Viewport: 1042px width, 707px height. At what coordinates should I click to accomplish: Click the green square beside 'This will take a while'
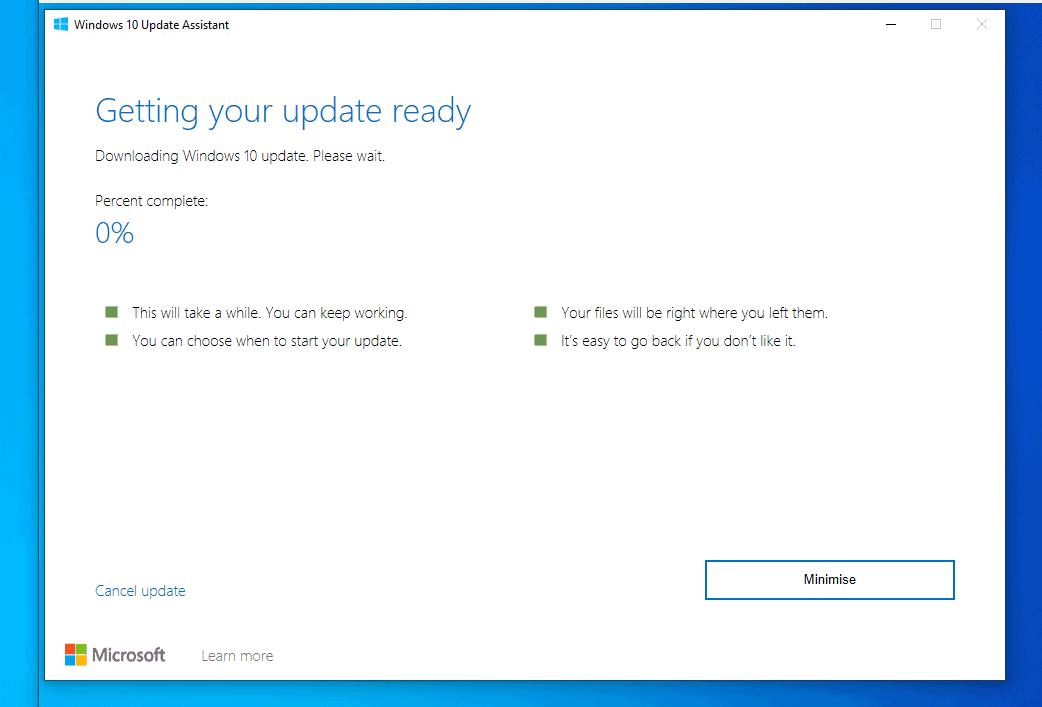click(x=111, y=311)
